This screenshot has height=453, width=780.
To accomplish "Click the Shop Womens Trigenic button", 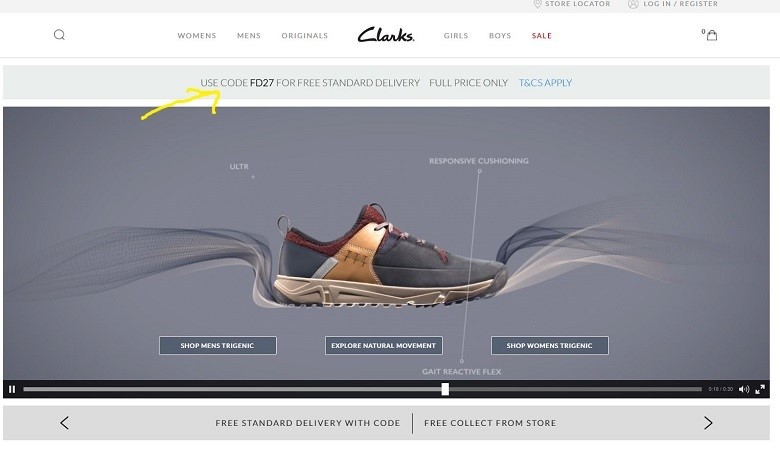I will coord(550,346).
